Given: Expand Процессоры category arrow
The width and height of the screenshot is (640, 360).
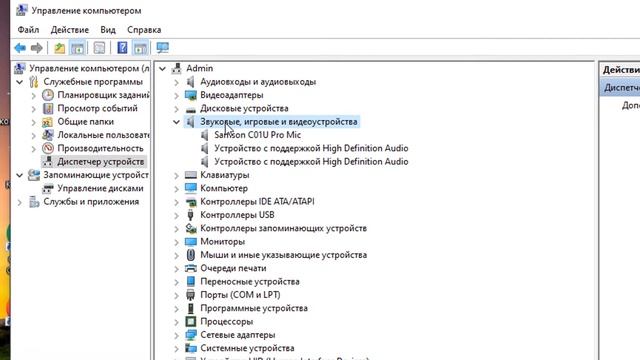Looking at the screenshot, I should click(x=176, y=322).
